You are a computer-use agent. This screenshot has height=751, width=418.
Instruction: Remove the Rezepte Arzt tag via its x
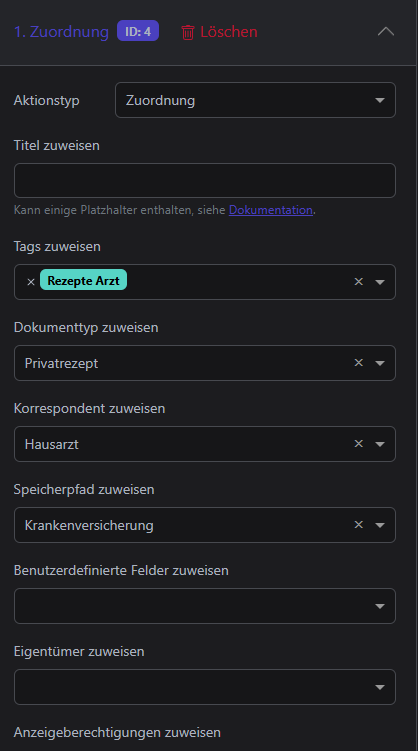(x=31, y=282)
